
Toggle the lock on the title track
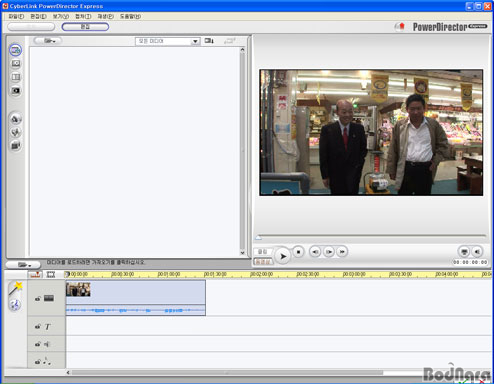pos(38,327)
